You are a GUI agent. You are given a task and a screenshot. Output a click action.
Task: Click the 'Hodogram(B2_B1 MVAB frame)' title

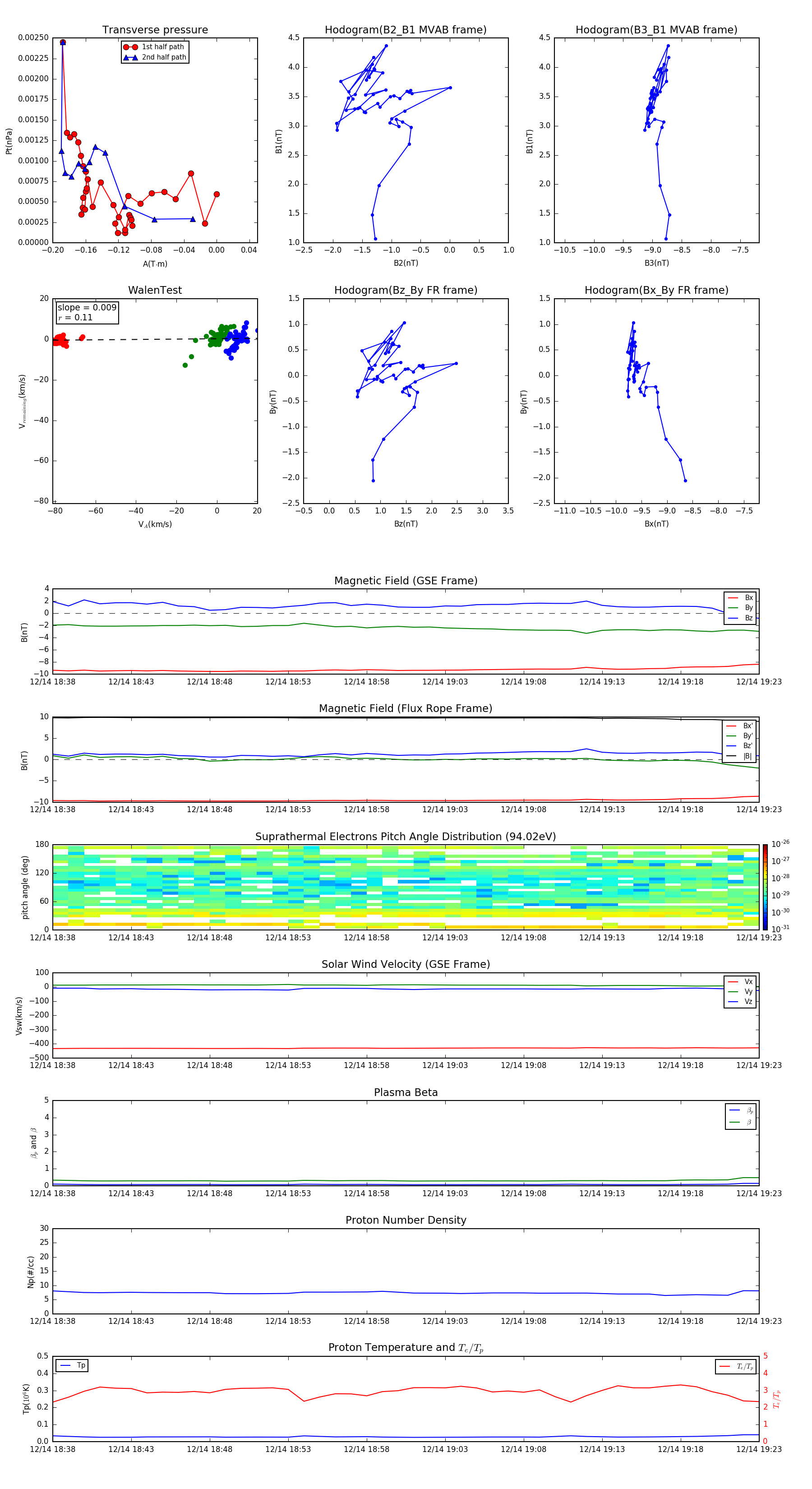pyautogui.click(x=406, y=30)
